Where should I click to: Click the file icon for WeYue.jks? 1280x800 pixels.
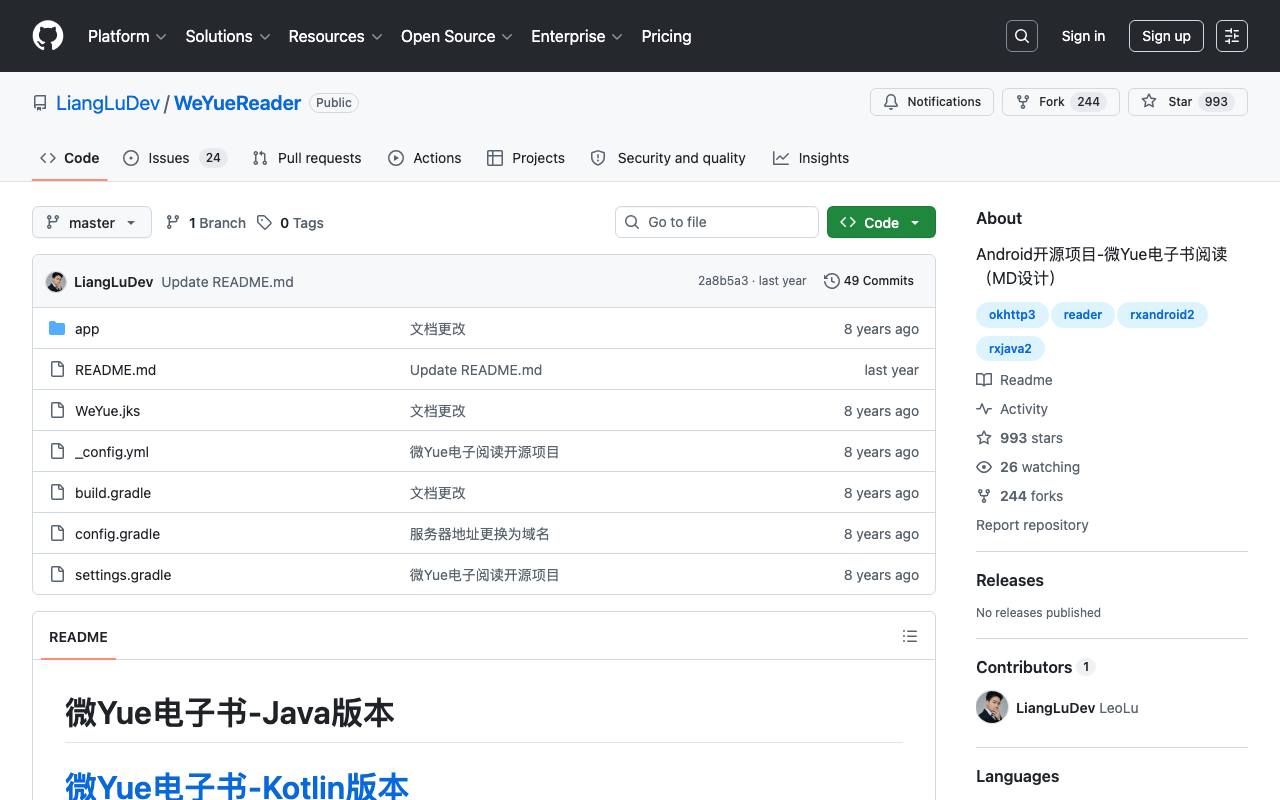pos(57,410)
